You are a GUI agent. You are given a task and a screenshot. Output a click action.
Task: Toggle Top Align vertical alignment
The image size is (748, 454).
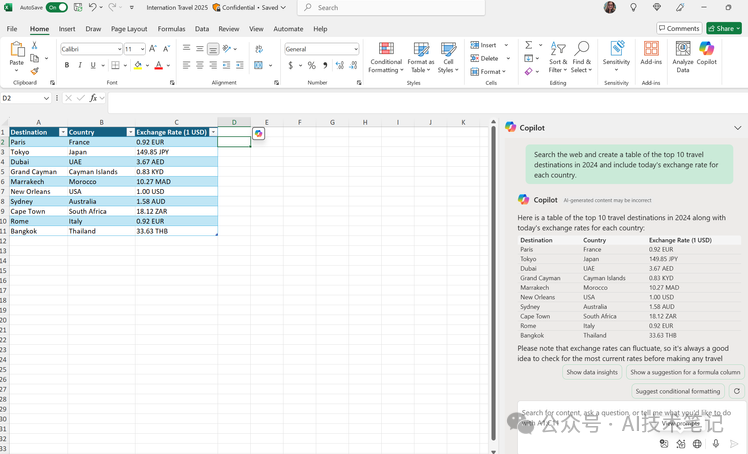[x=187, y=49]
